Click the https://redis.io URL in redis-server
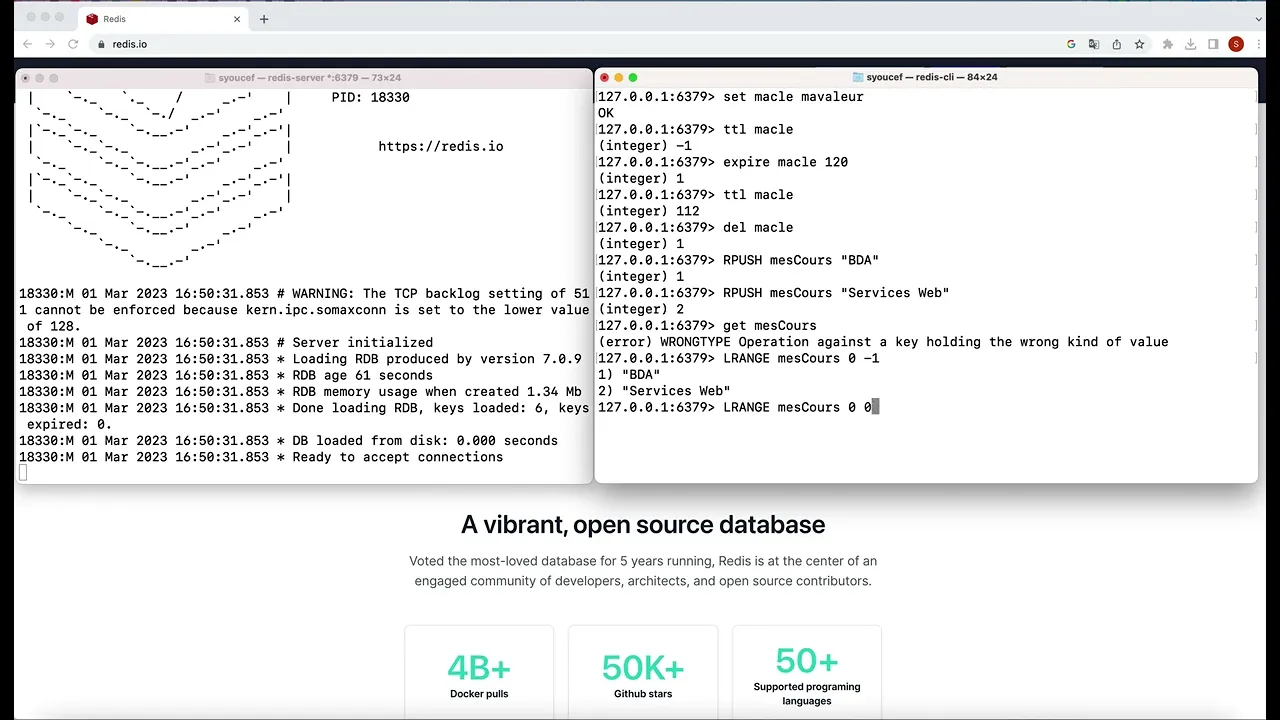Viewport: 1280px width, 720px height. pos(440,146)
